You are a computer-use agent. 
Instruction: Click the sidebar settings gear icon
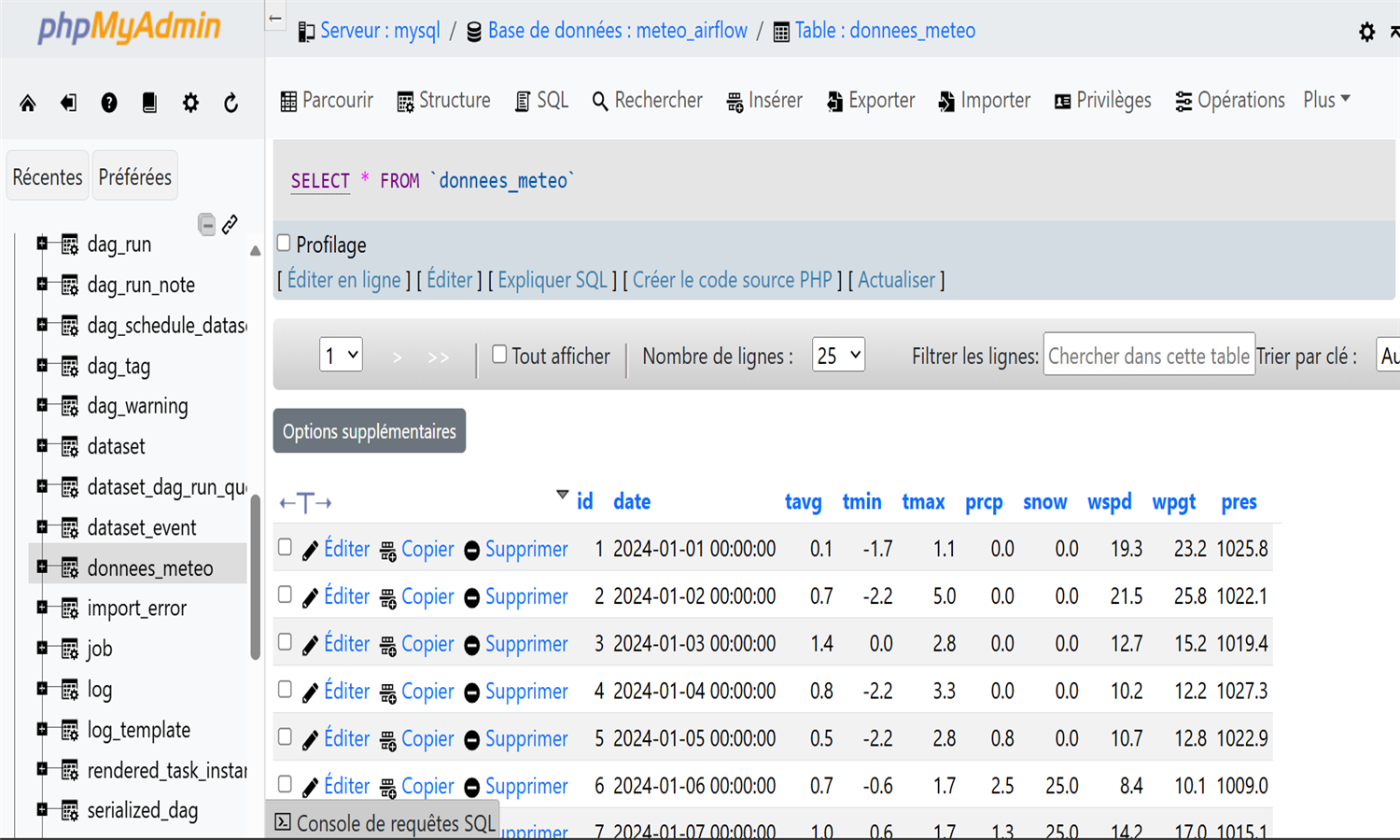(190, 103)
